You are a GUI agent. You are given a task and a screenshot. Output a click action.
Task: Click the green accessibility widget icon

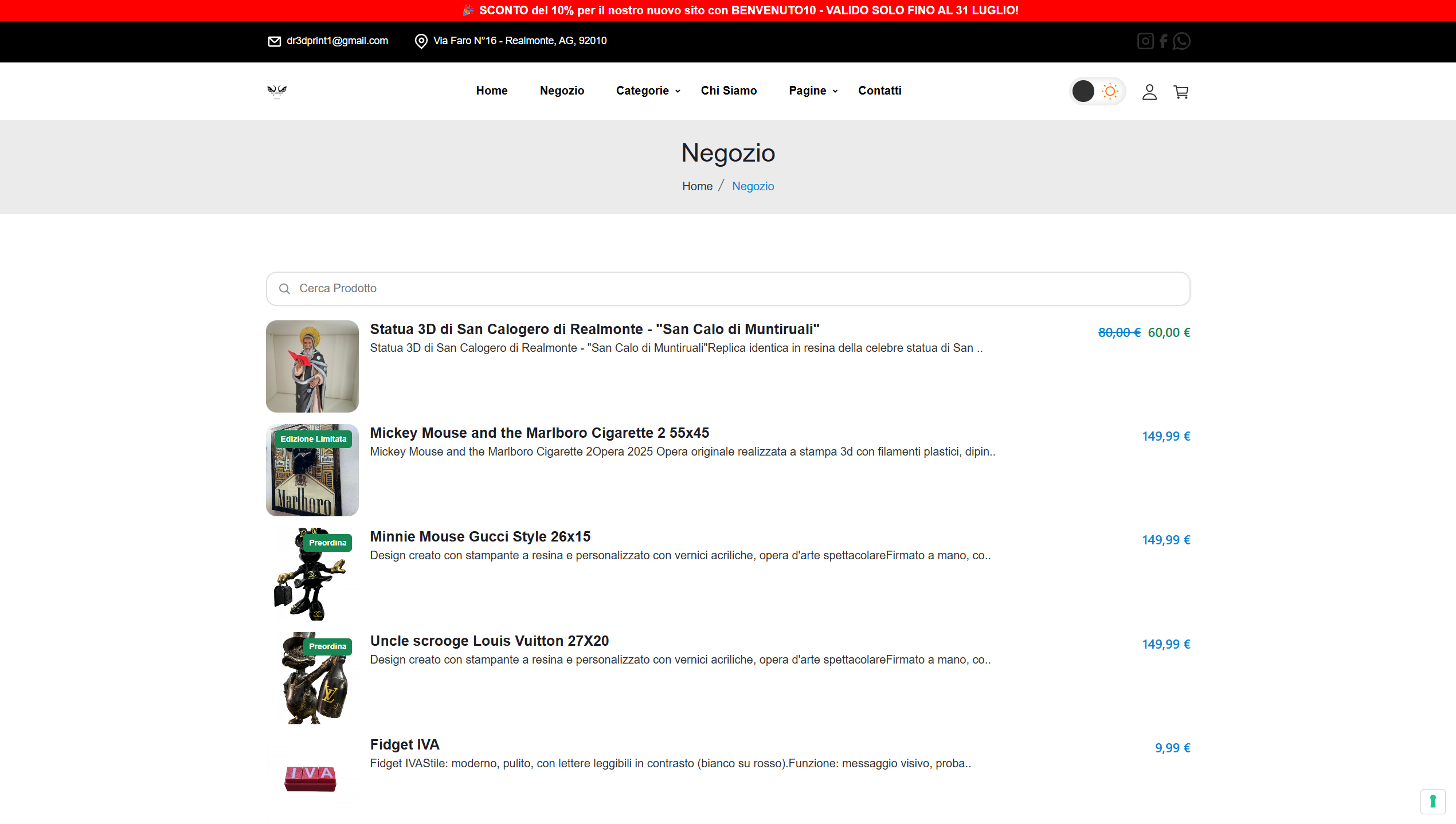tap(1432, 801)
